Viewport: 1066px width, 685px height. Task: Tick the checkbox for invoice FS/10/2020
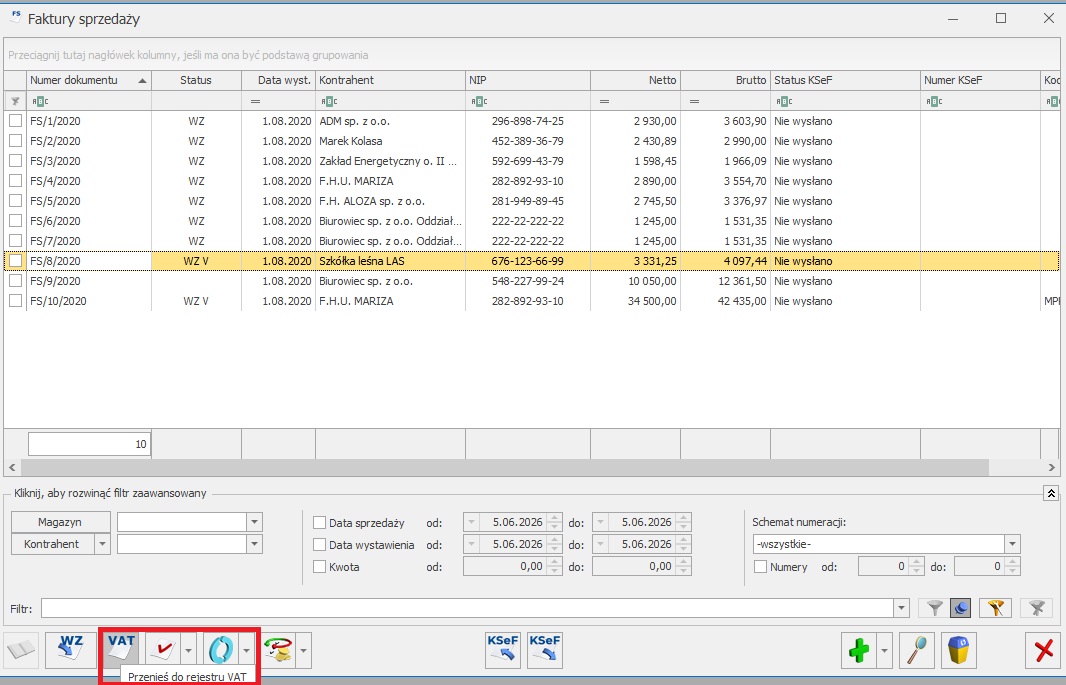click(16, 301)
